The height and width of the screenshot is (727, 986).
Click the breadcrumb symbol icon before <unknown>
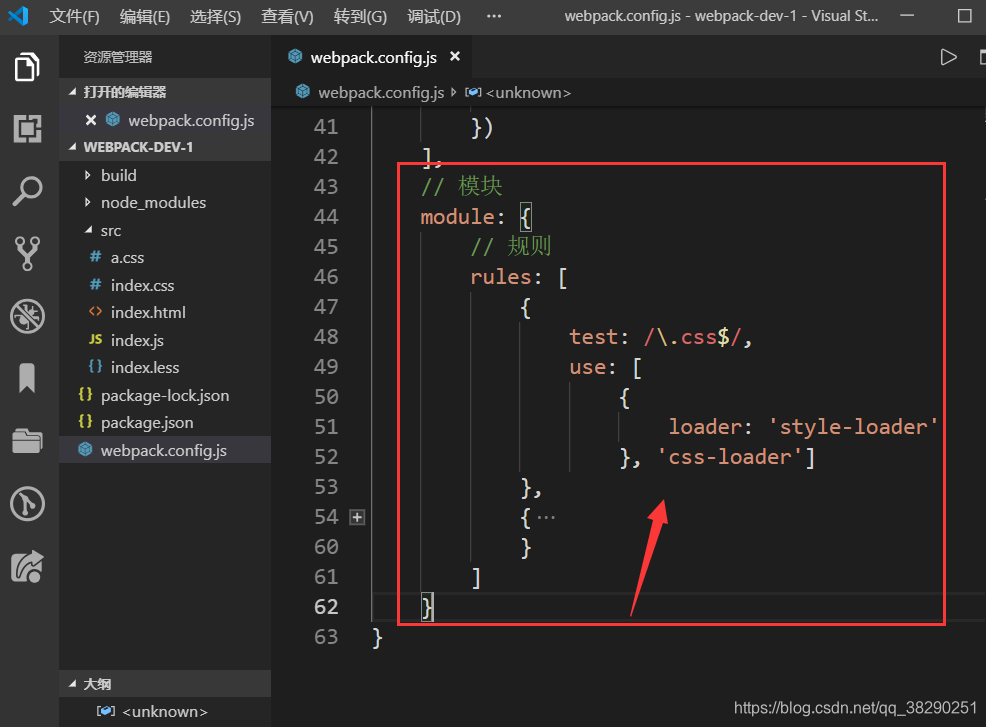tap(473, 92)
